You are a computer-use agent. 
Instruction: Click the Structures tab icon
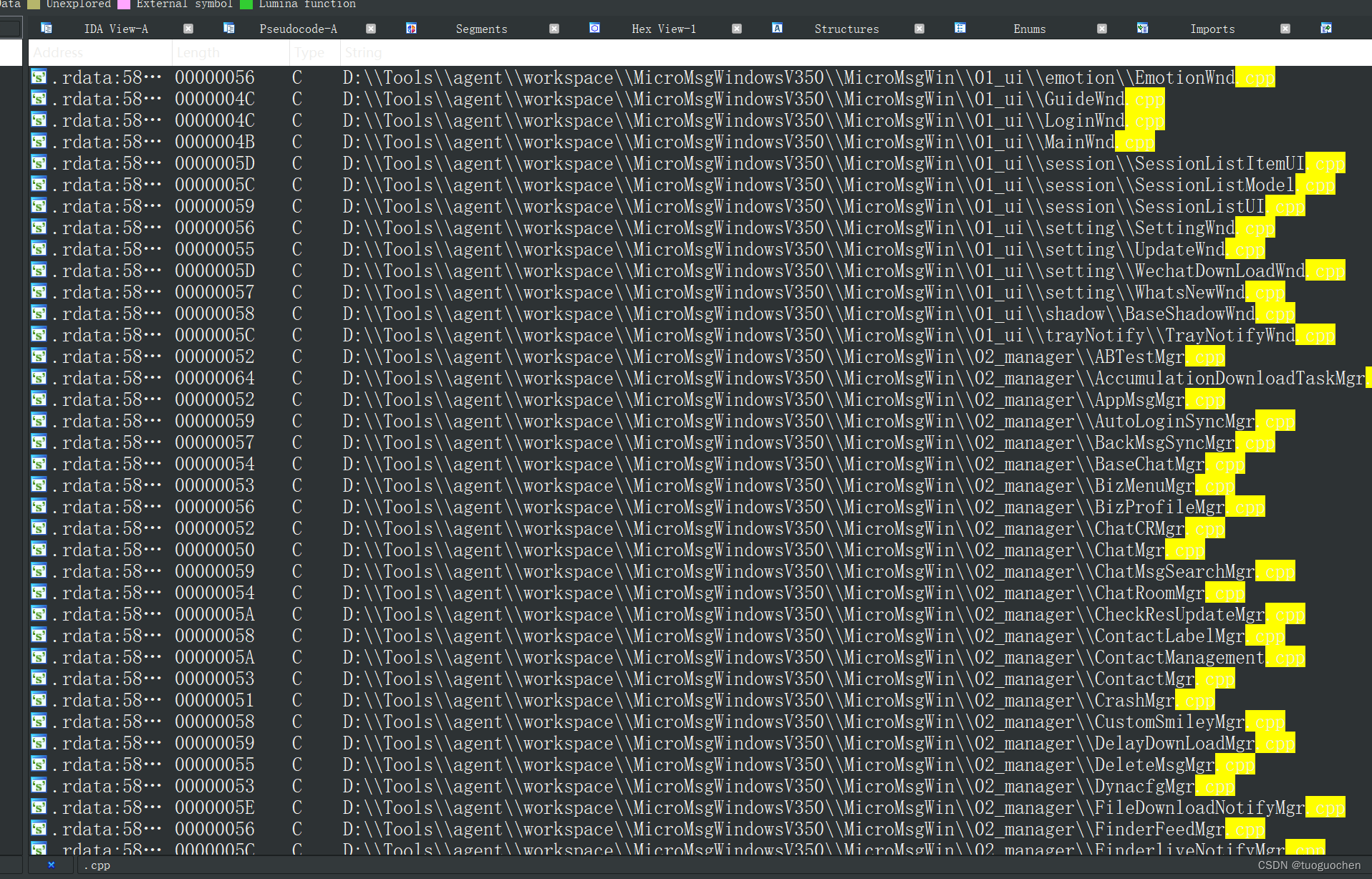pyautogui.click(x=777, y=28)
